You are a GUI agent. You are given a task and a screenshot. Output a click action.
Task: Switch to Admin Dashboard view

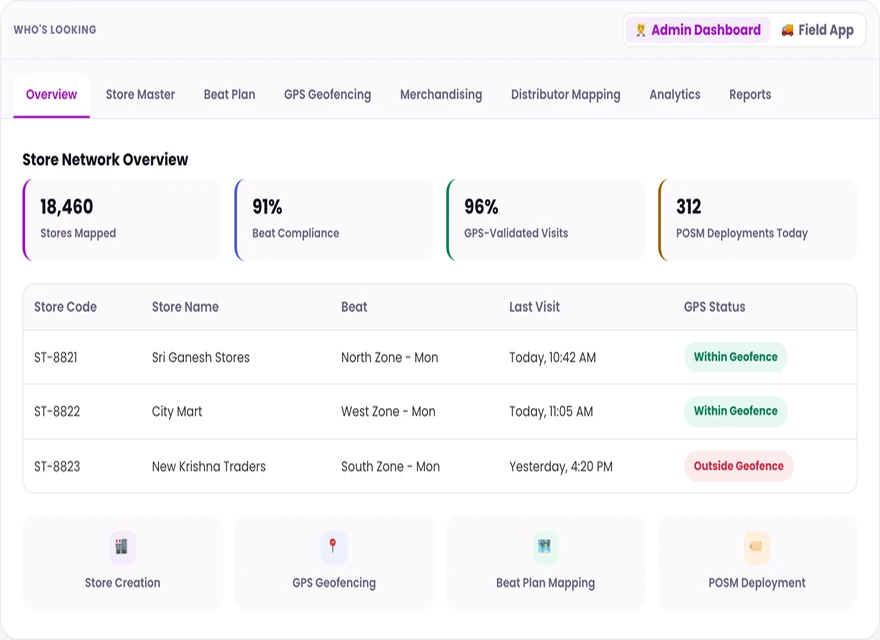tap(698, 30)
